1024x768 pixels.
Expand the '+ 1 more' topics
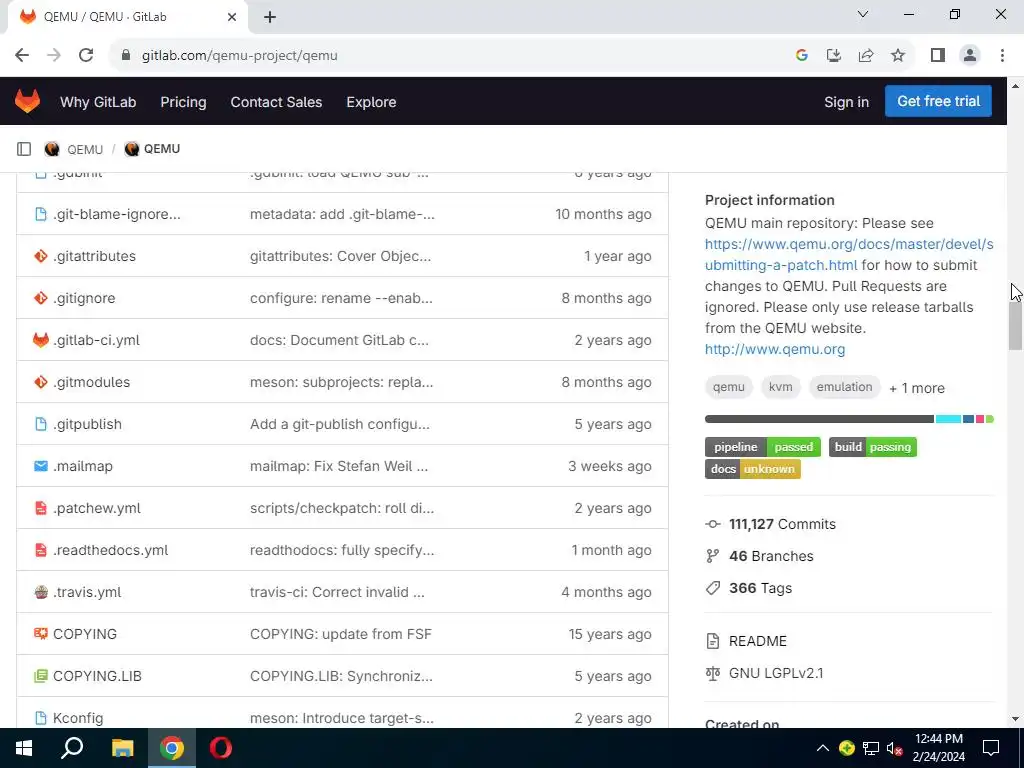(917, 388)
